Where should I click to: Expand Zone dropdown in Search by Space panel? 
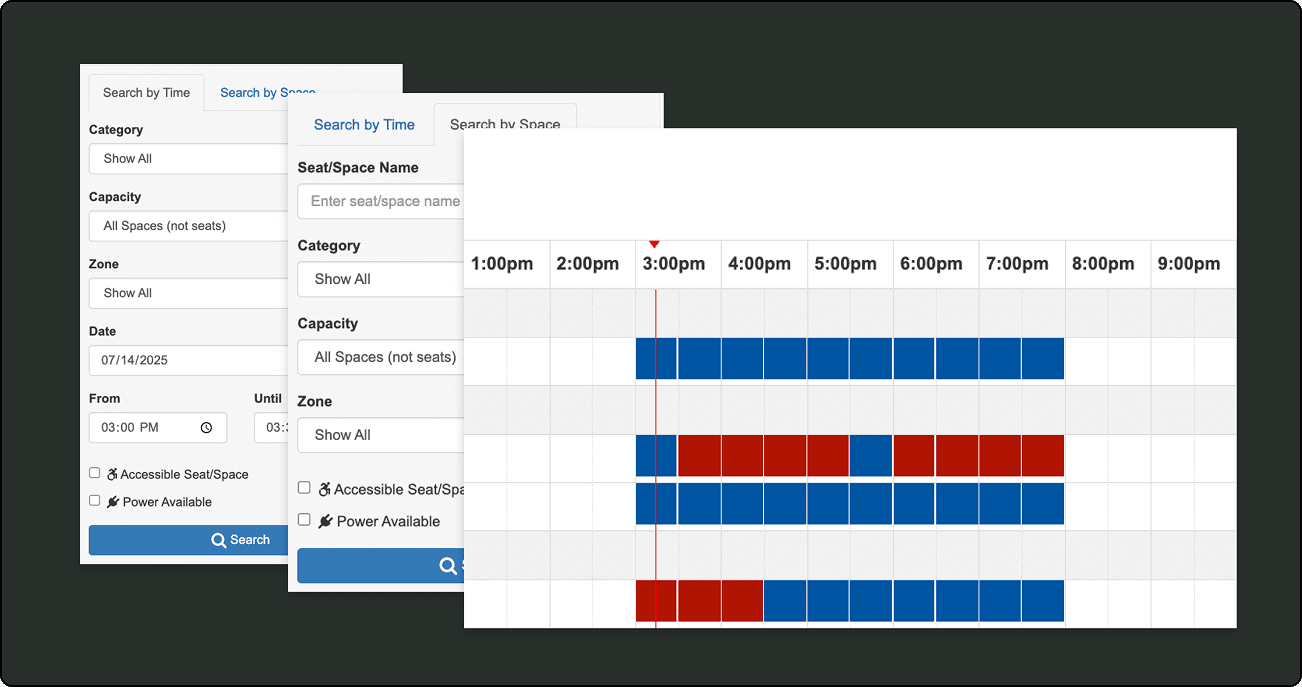point(381,435)
